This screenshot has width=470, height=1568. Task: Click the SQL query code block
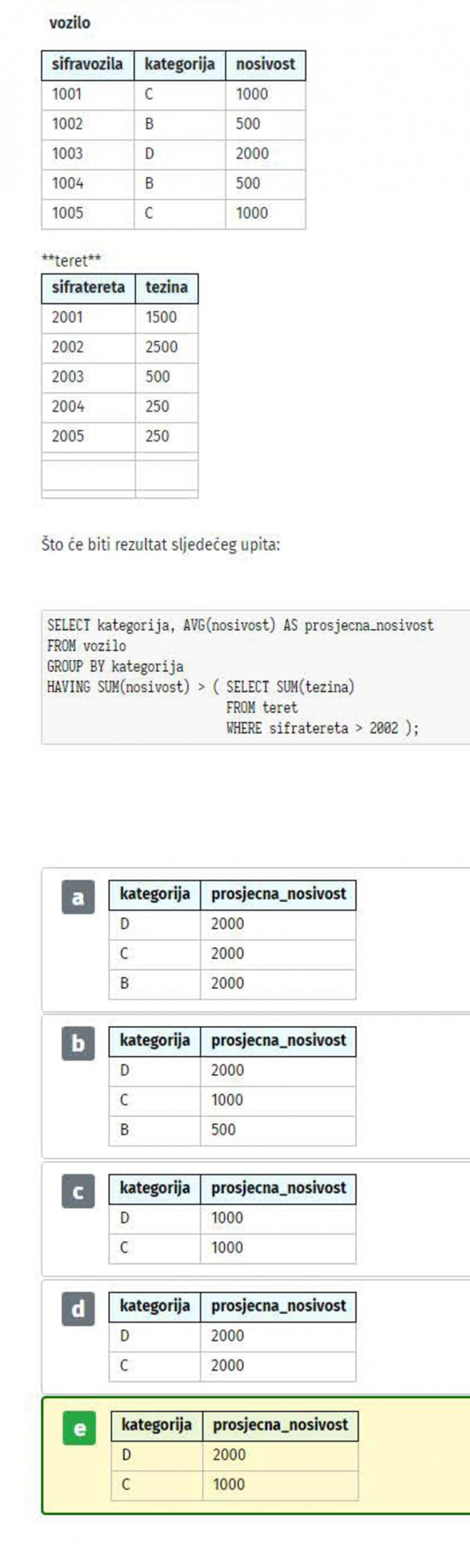pos(255,677)
